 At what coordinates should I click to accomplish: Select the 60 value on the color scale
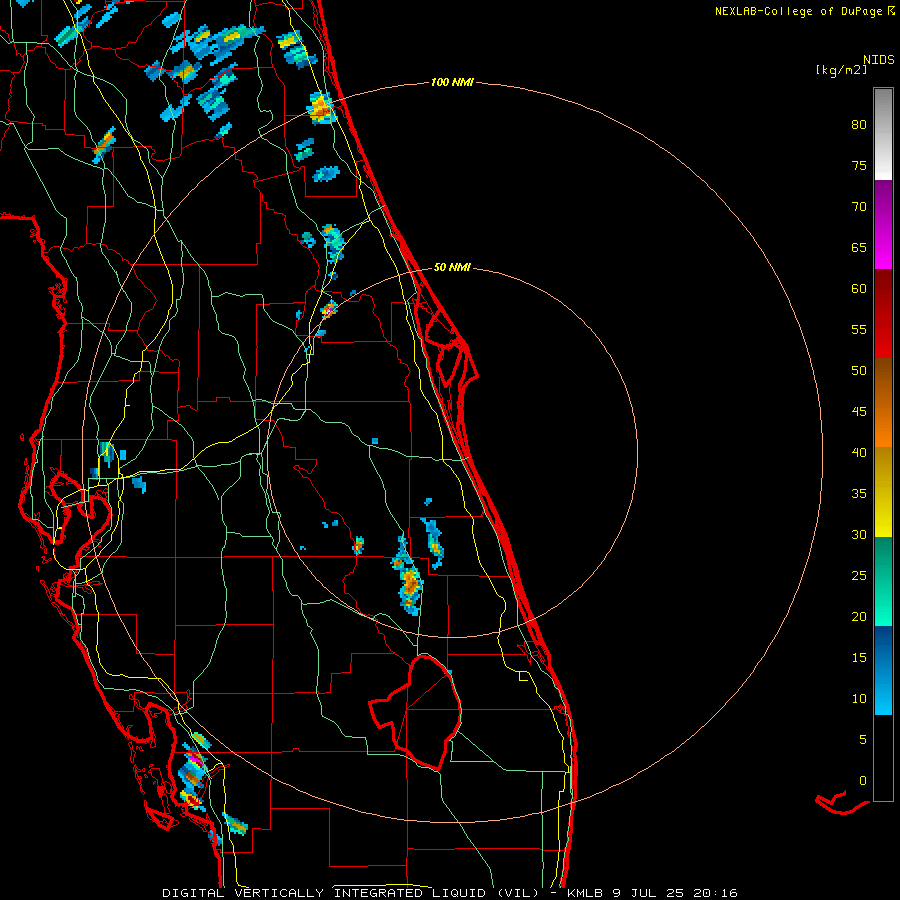point(859,289)
